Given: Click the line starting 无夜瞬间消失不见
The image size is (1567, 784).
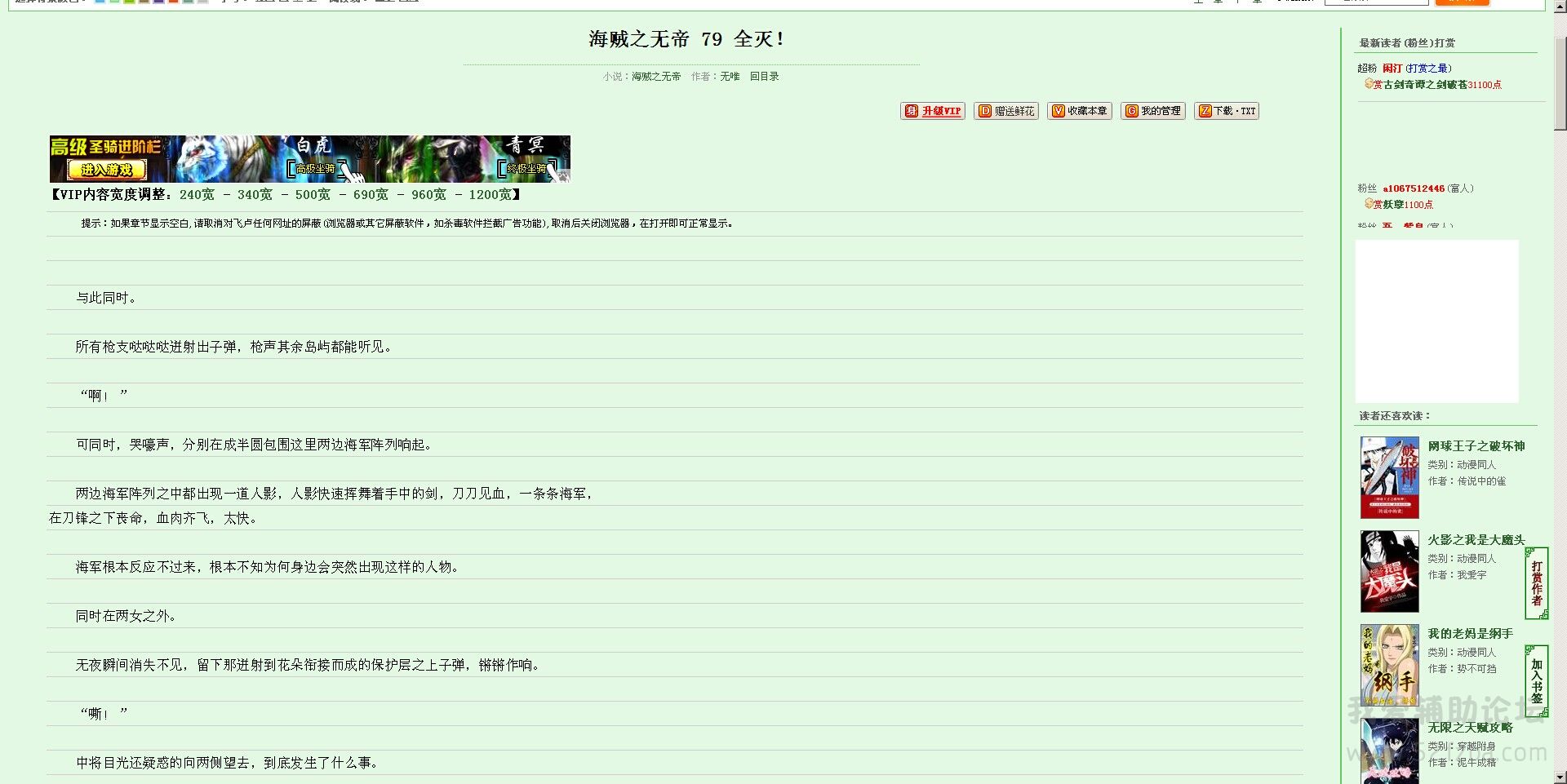Looking at the screenshot, I should [x=308, y=666].
